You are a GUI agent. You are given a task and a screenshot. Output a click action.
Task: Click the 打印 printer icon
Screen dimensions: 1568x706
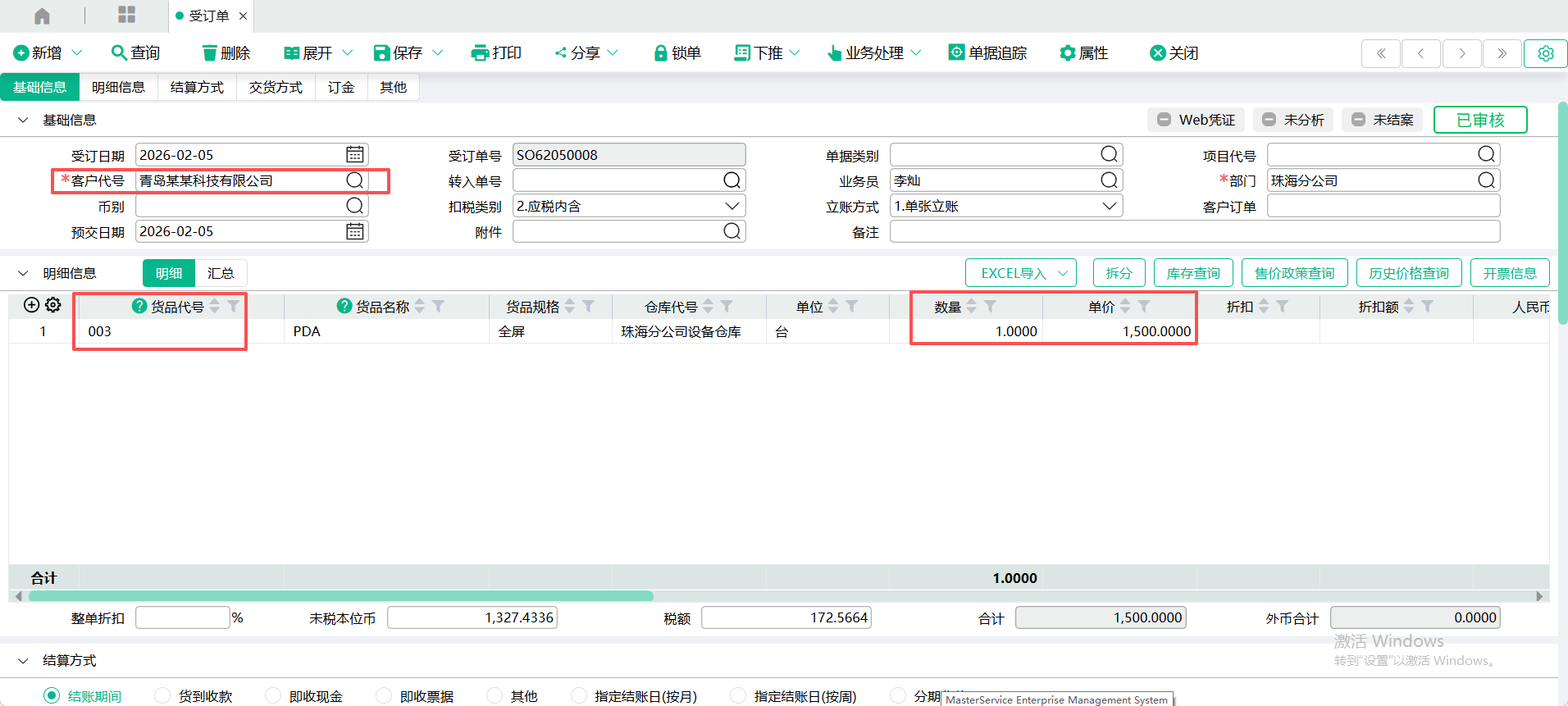(x=480, y=53)
